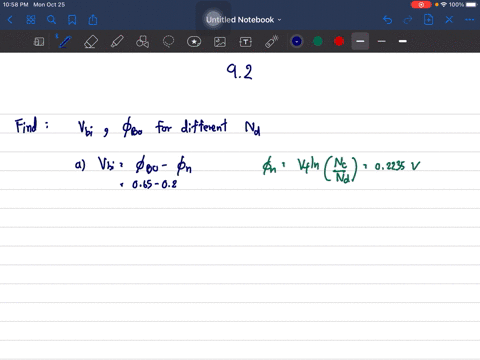This screenshot has width=480, height=360.
Task: Select the Text box tool
Action: [246, 42]
